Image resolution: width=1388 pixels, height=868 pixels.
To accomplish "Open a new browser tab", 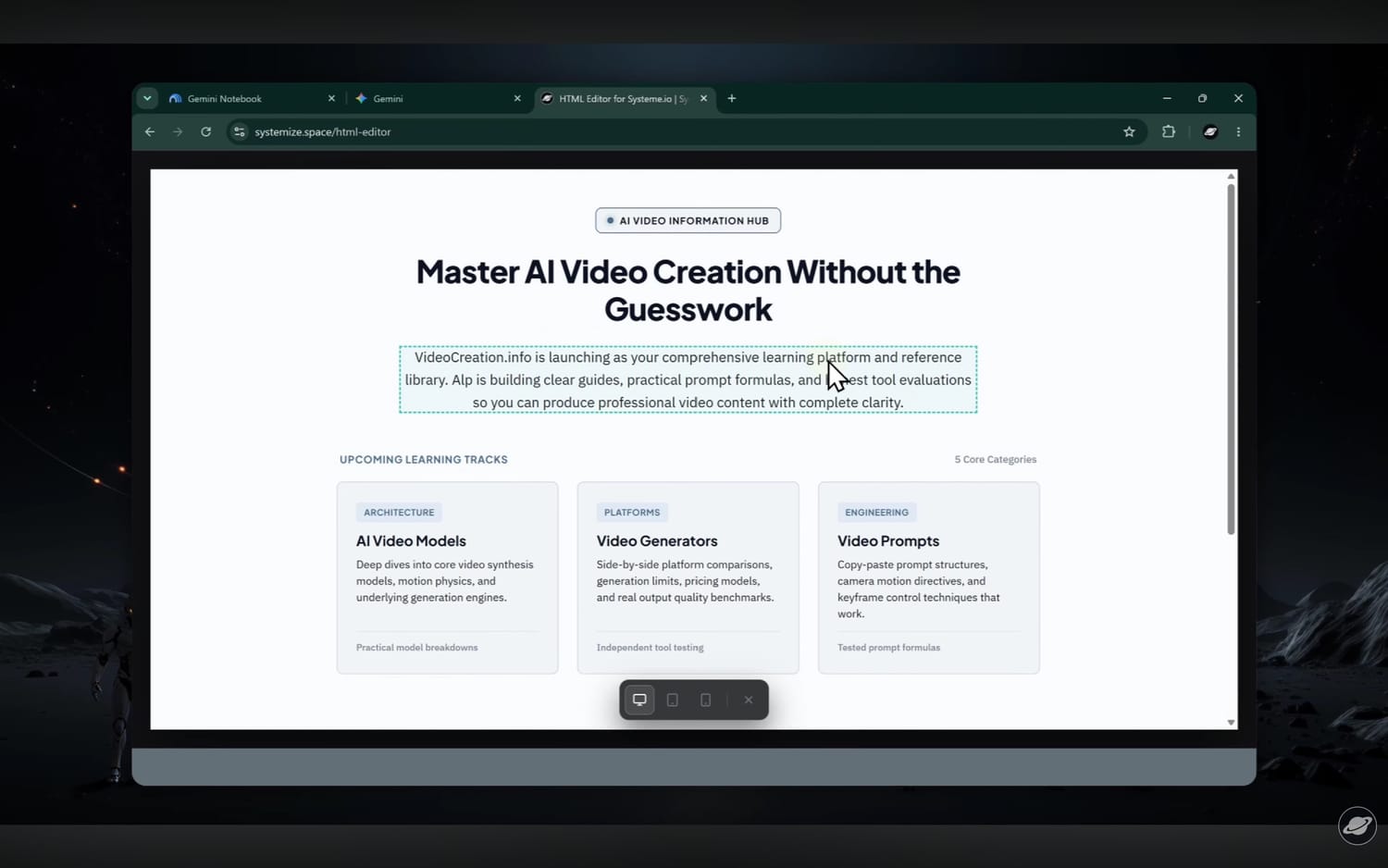I will 732,98.
